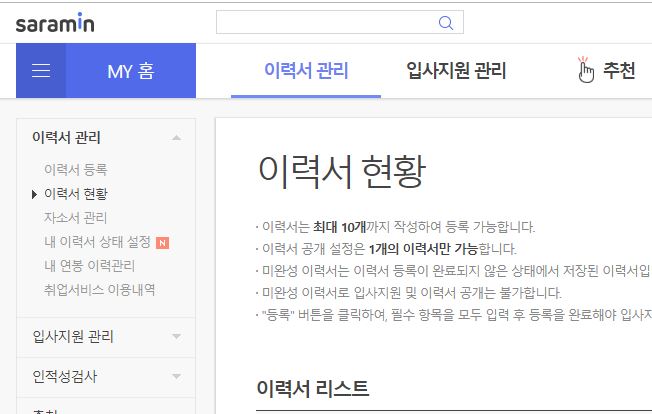Viewport: 652px width, 414px height.
Task: Open the 추천 tab
Action: 619,70
